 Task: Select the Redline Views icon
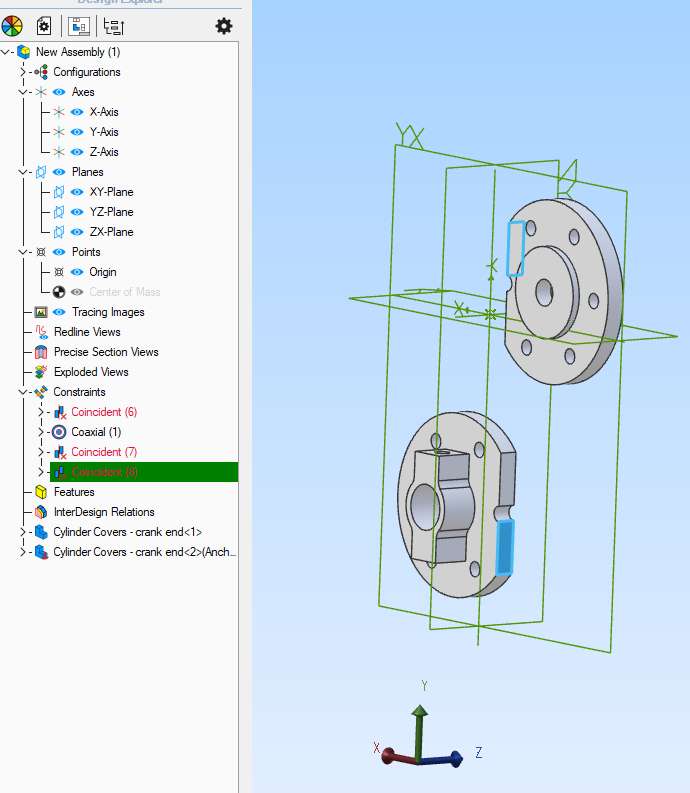point(41,332)
